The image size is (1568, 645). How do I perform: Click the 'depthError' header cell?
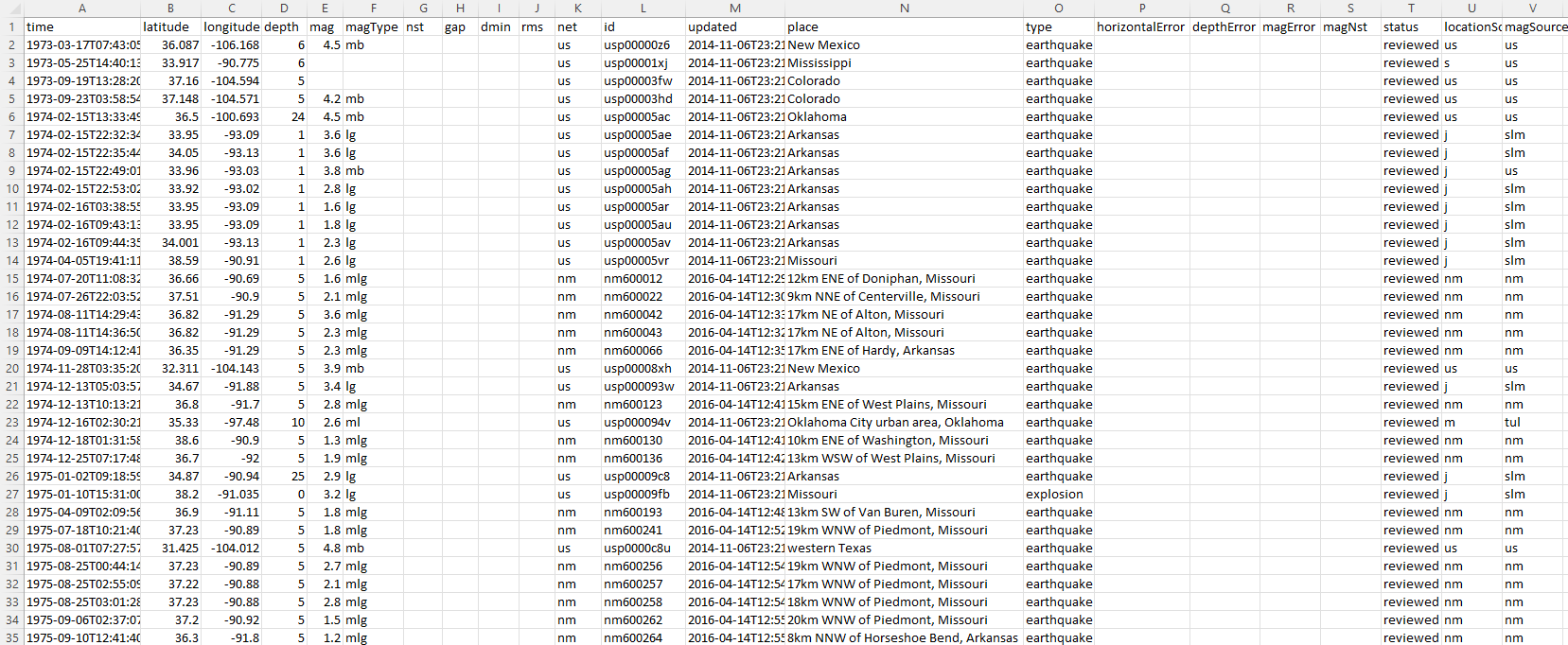1224,27
